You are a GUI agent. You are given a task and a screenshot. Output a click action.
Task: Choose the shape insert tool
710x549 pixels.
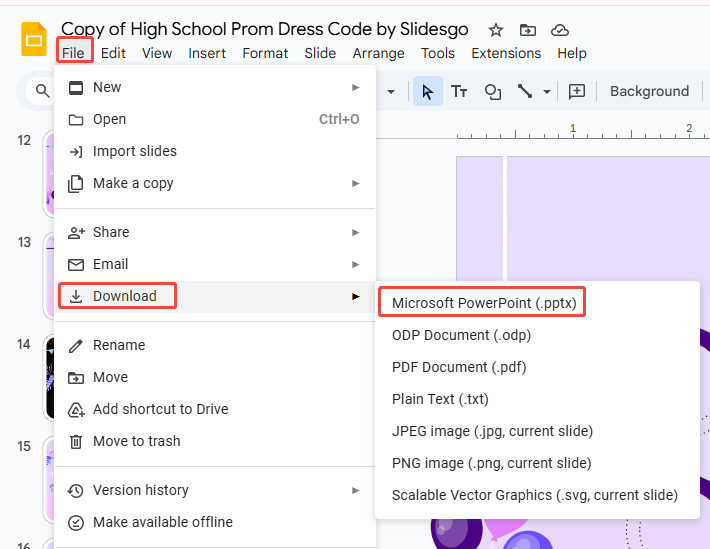[x=492, y=91]
